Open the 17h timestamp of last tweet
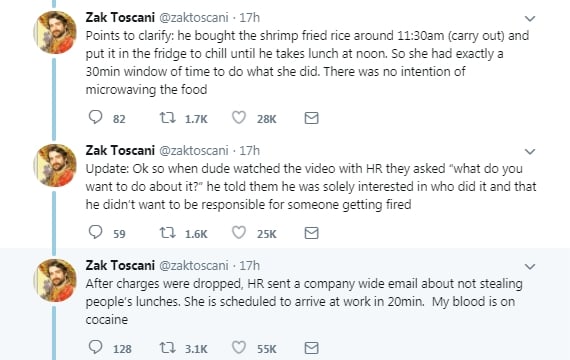 click(x=250, y=265)
